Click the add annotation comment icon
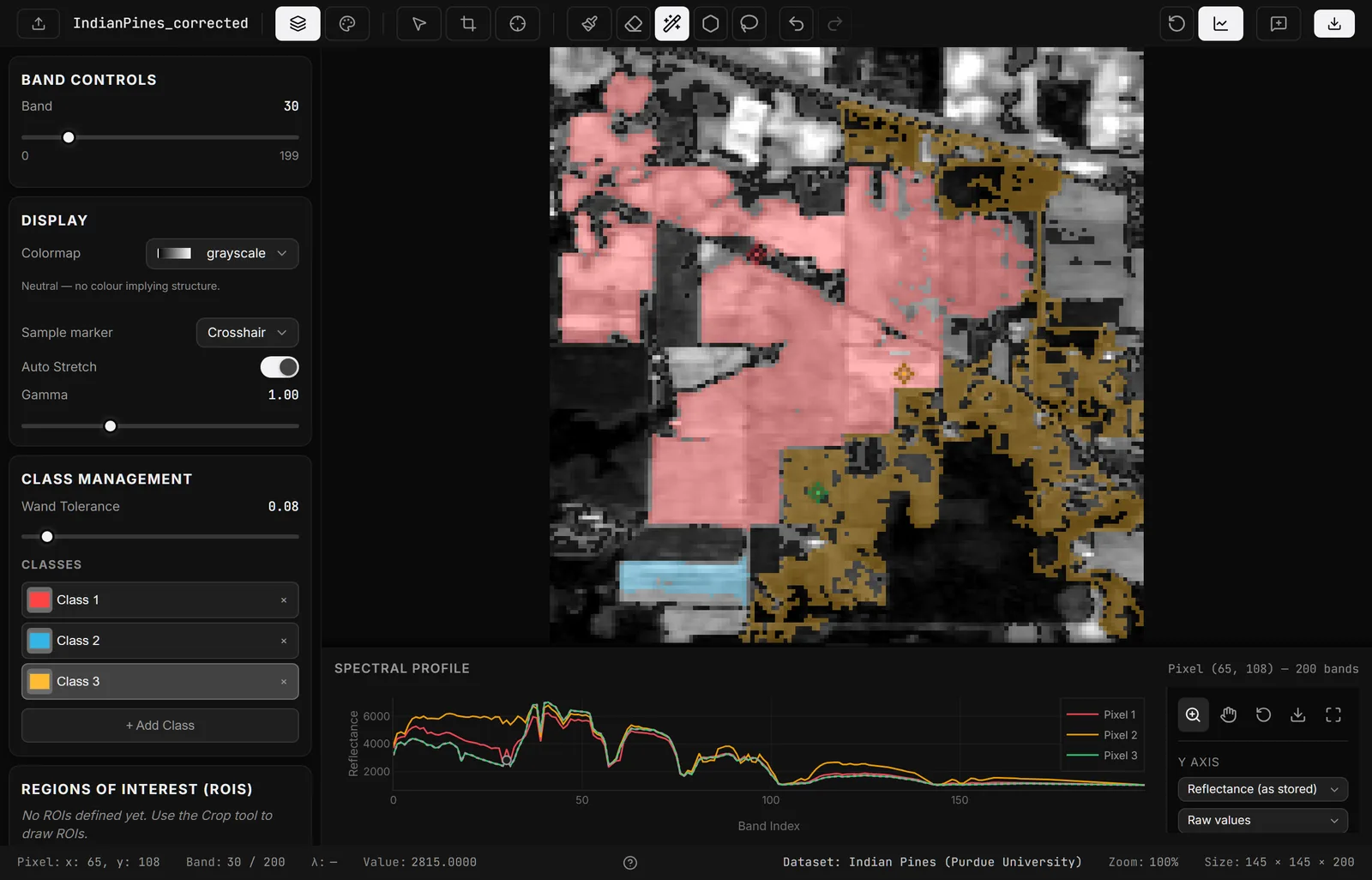 coord(1279,24)
